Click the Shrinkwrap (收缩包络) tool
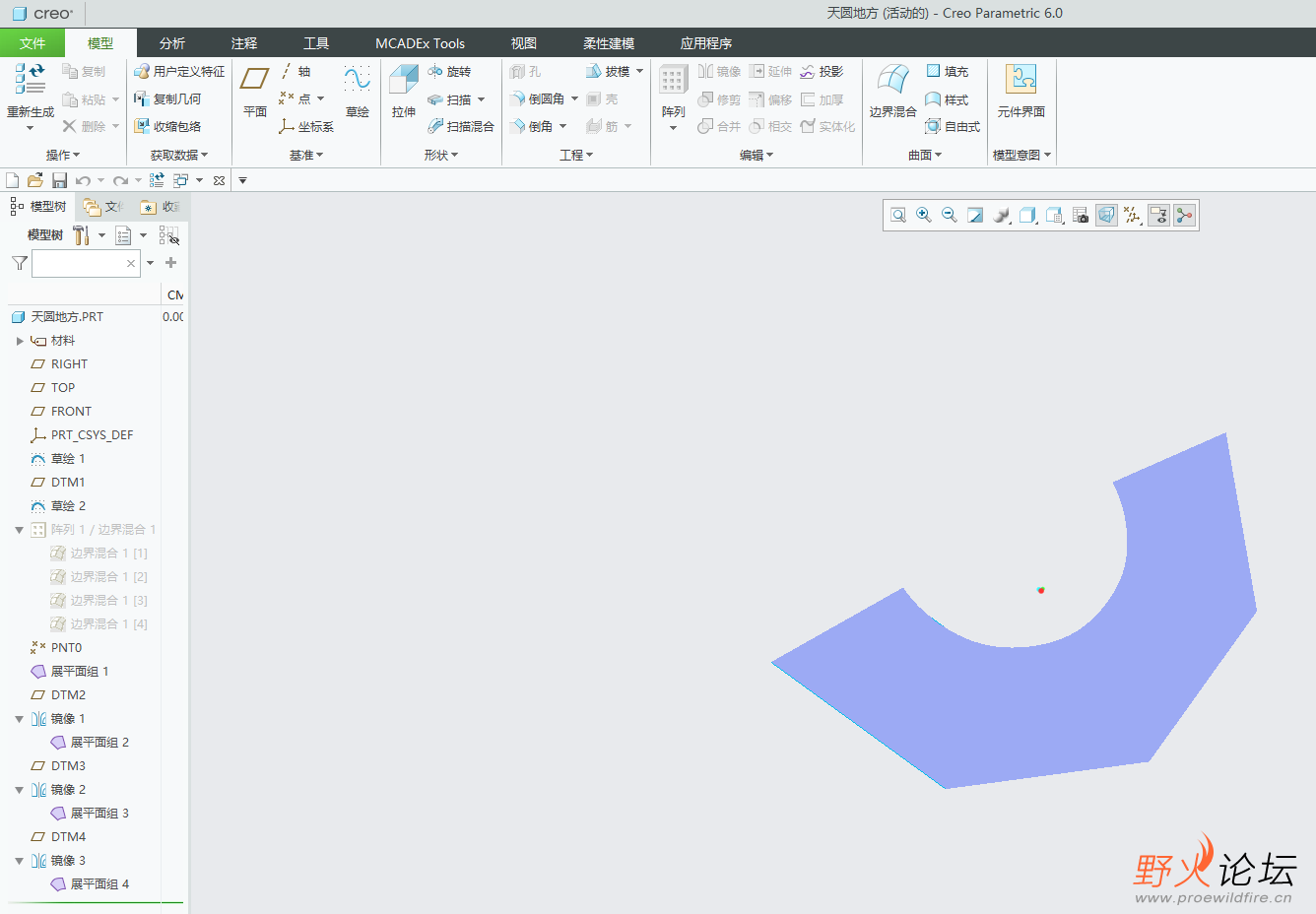The image size is (1316, 914). coord(167,127)
